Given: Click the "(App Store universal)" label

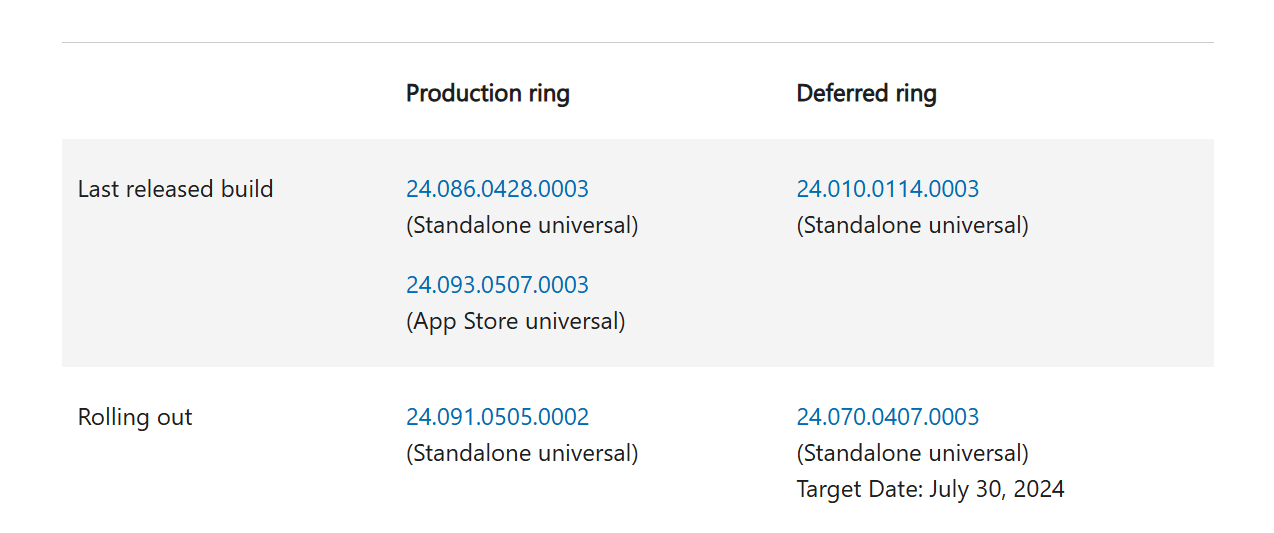Looking at the screenshot, I should 515,321.
